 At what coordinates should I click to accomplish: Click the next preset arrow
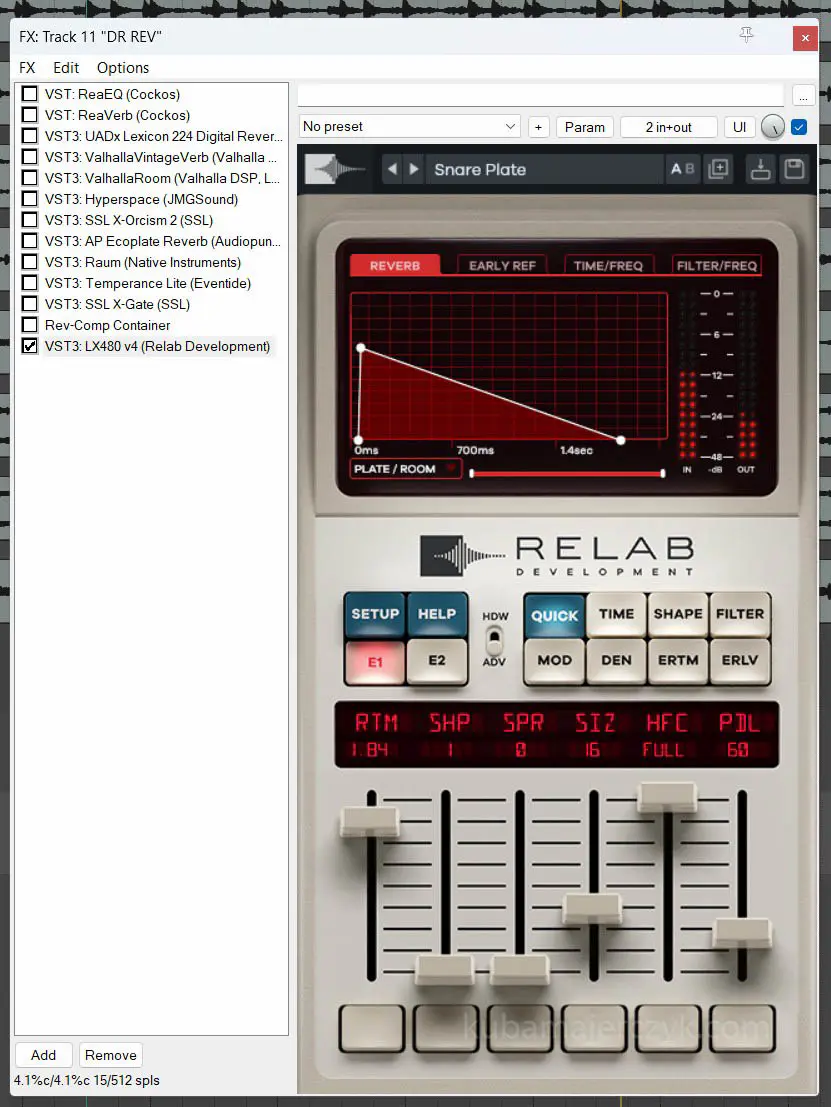coord(414,169)
